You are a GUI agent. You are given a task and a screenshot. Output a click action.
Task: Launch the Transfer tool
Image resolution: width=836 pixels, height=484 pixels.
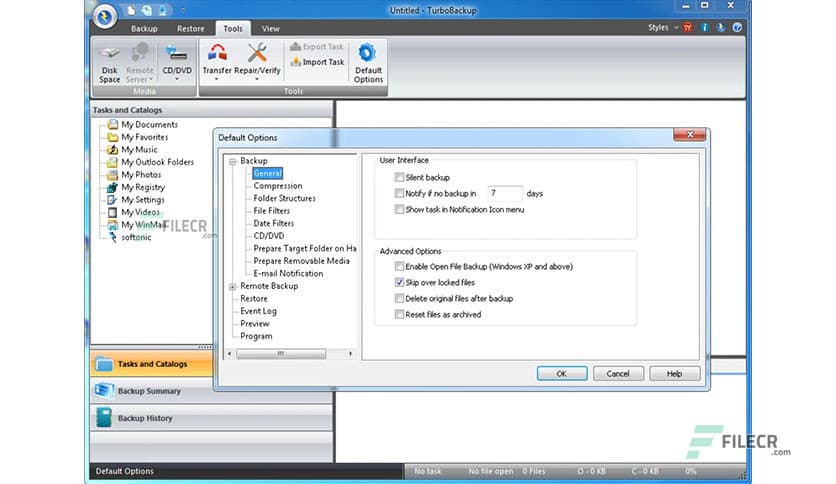click(x=217, y=62)
